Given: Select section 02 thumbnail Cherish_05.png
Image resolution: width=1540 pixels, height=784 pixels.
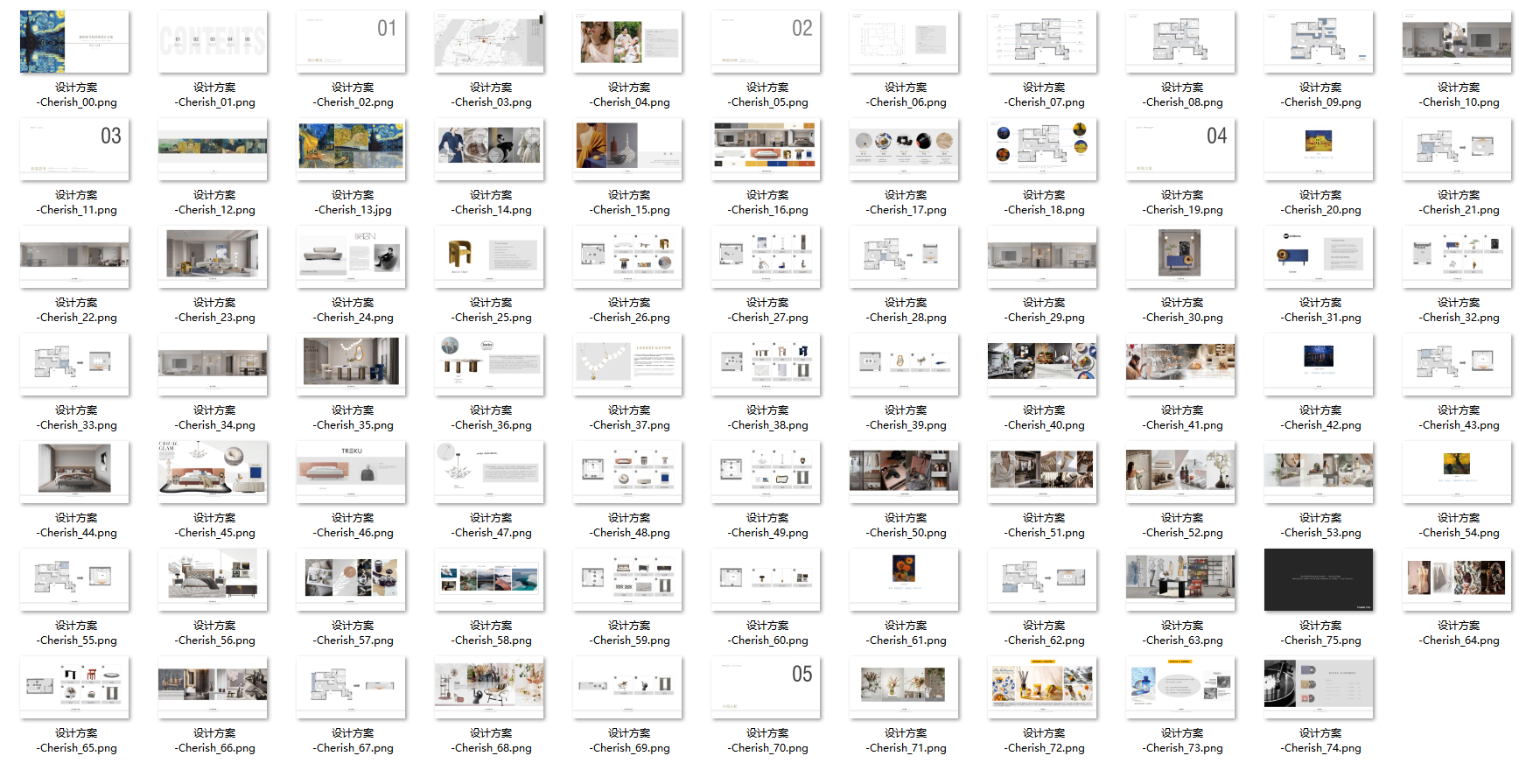Looking at the screenshot, I should 766,42.
